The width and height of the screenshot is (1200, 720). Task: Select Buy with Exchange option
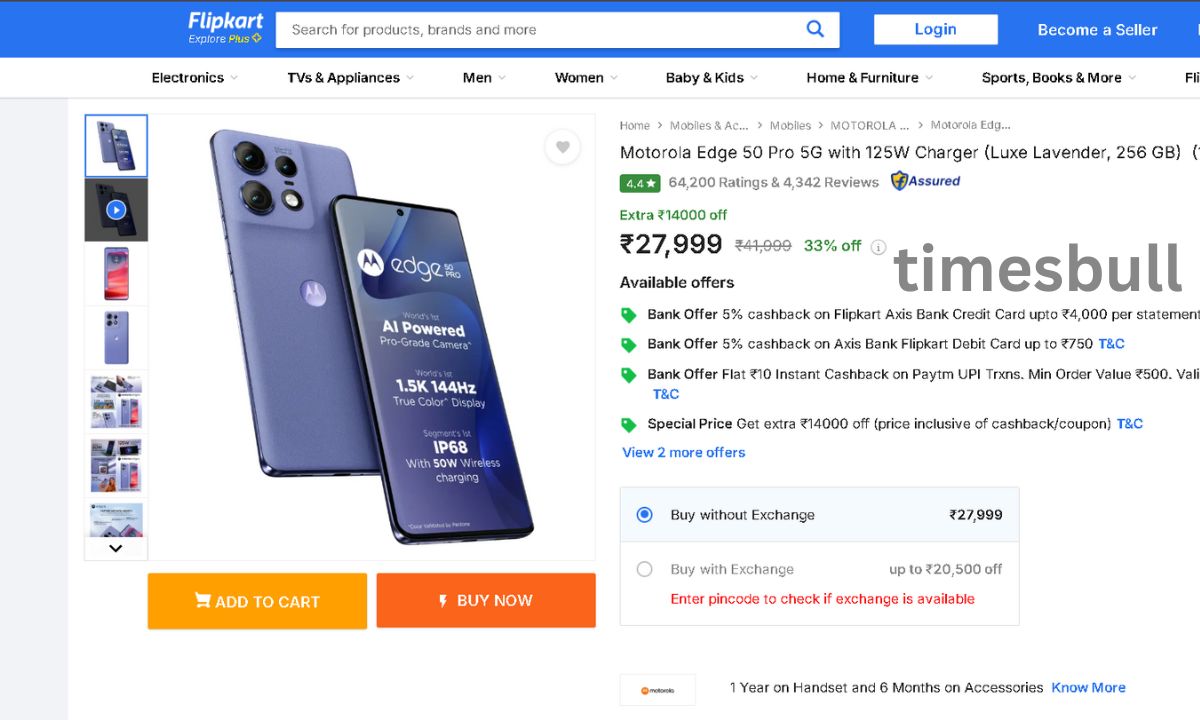[x=645, y=569]
